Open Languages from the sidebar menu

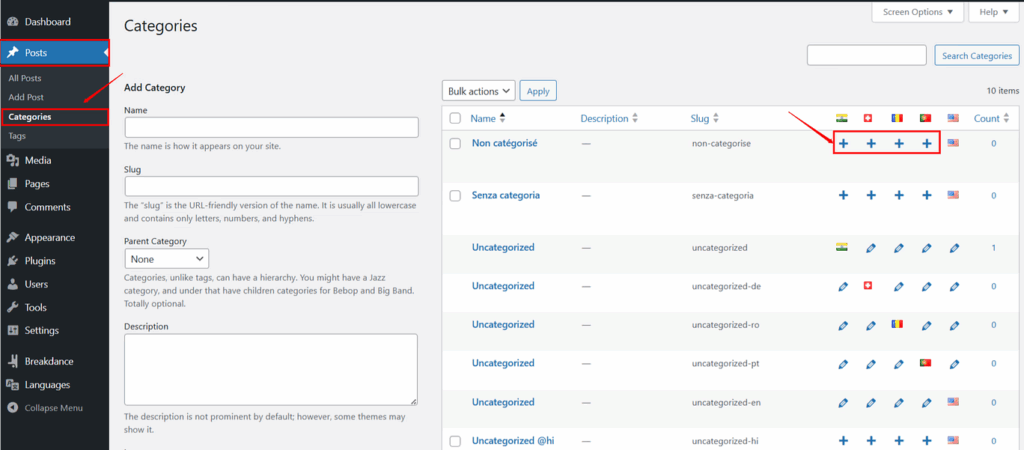pos(47,385)
